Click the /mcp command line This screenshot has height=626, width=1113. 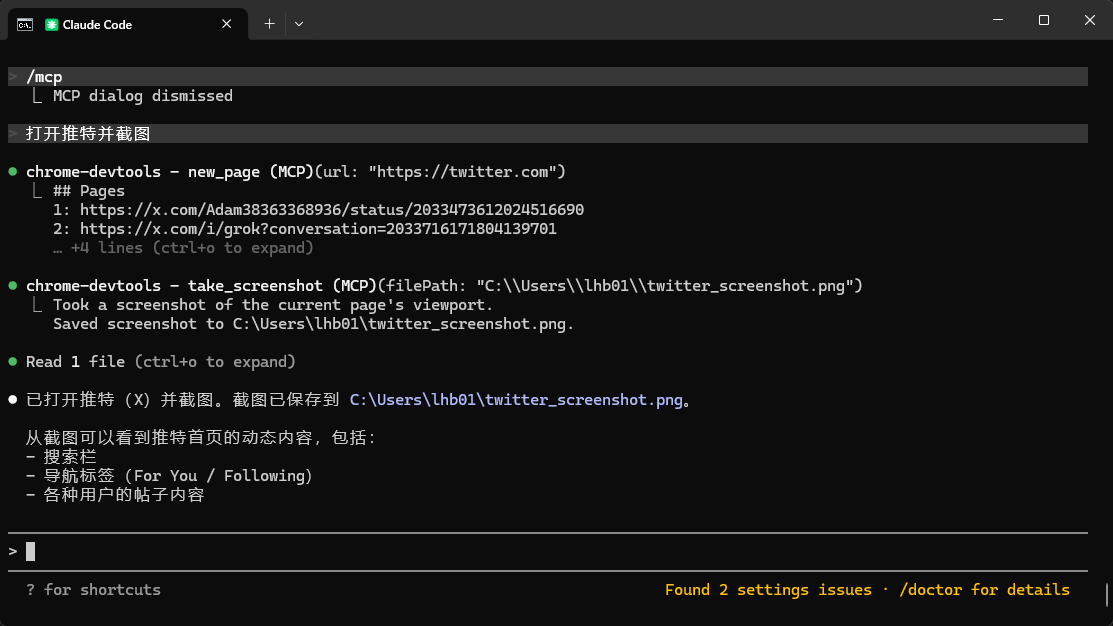click(x=547, y=77)
